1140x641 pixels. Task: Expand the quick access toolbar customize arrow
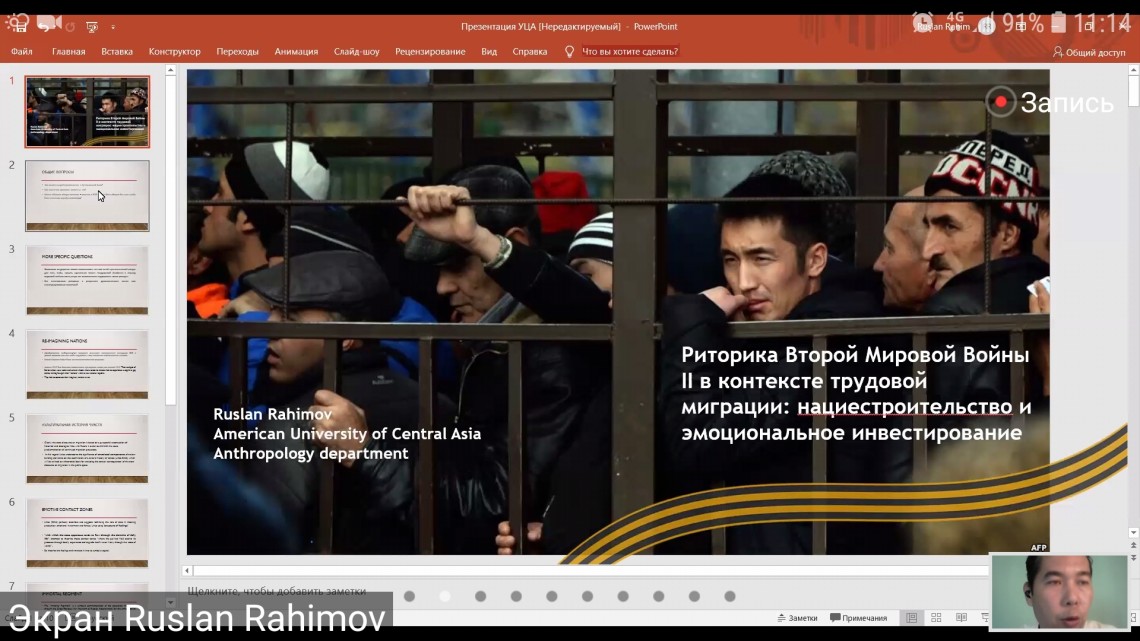tap(113, 27)
